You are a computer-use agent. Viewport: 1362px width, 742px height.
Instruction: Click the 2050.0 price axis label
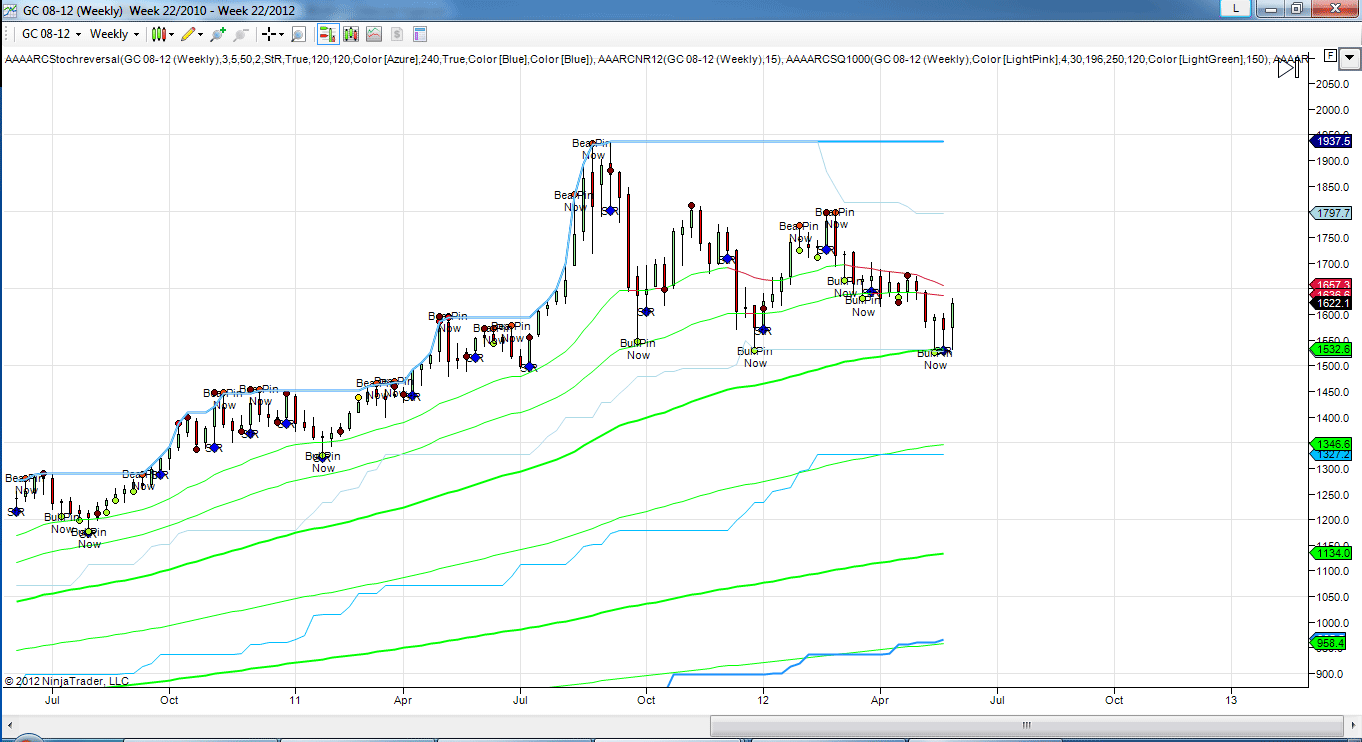1332,84
